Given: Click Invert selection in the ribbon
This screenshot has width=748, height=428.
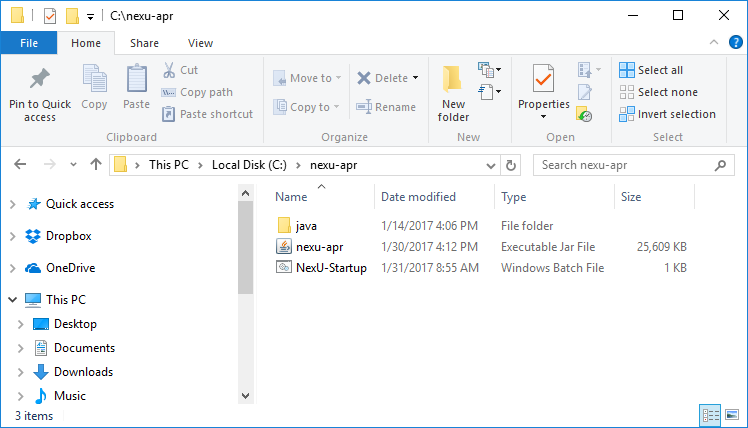Looking at the screenshot, I should tap(666, 114).
